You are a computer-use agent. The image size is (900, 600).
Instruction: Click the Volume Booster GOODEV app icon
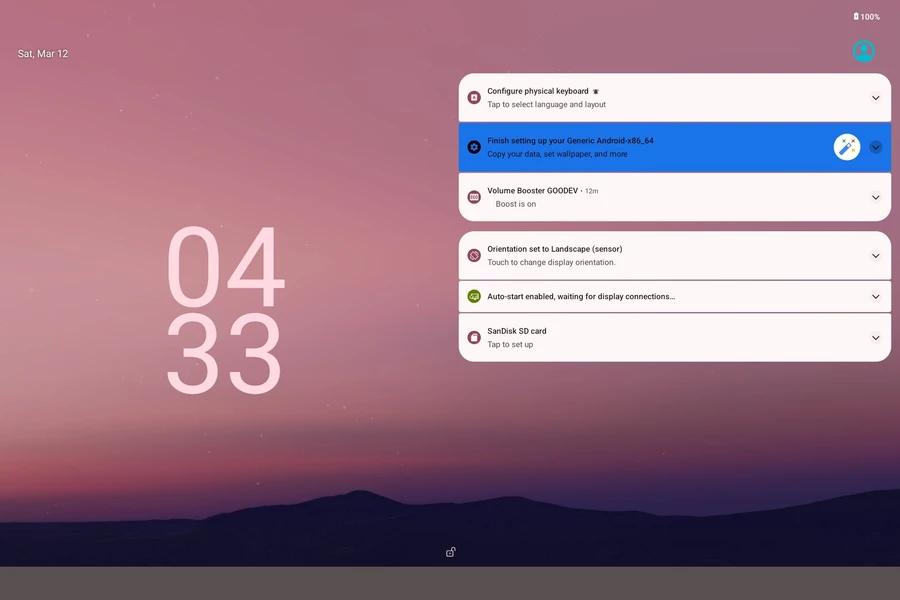pyautogui.click(x=474, y=197)
